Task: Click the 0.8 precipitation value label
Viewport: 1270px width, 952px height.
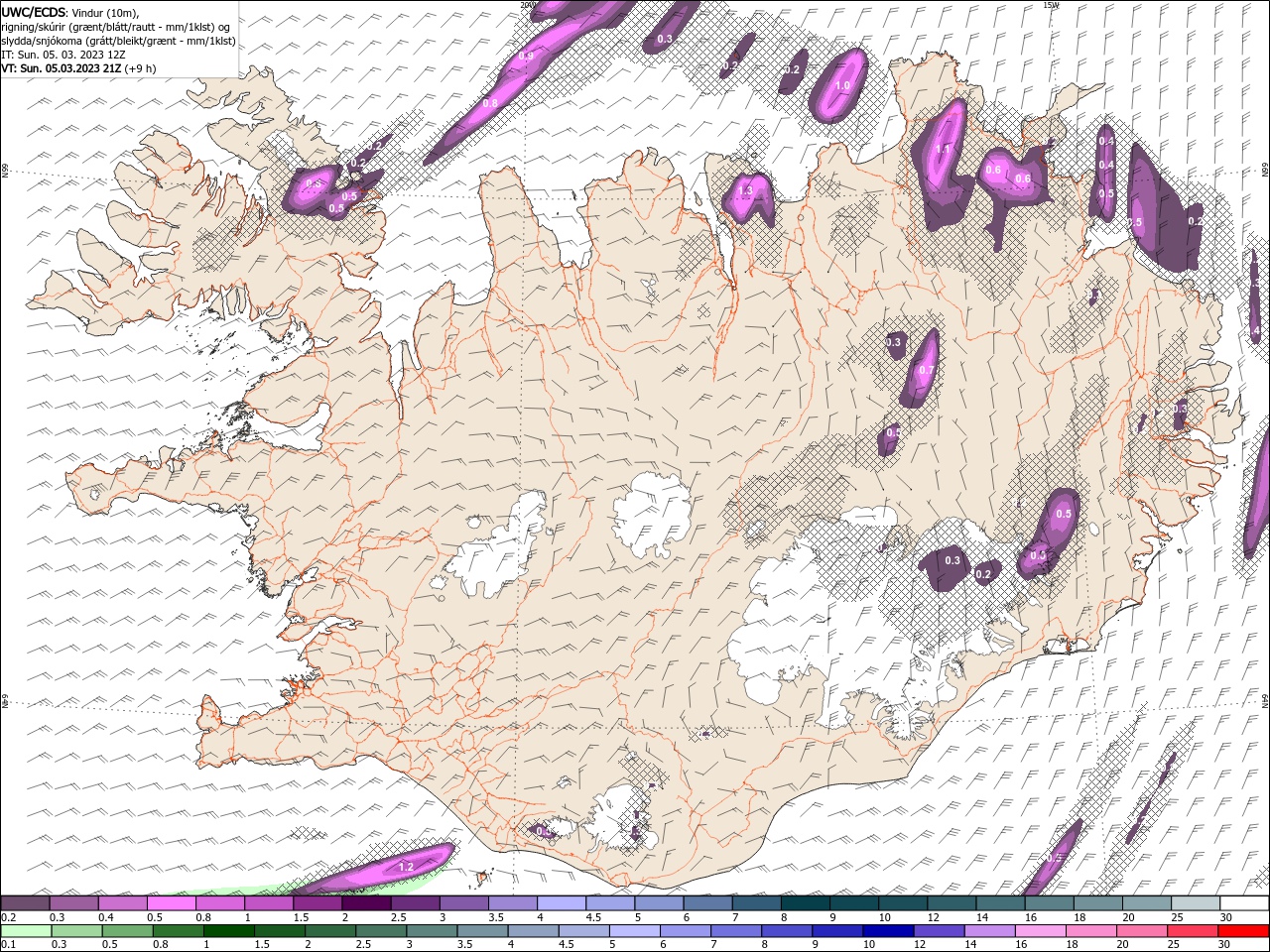Action: click(490, 103)
